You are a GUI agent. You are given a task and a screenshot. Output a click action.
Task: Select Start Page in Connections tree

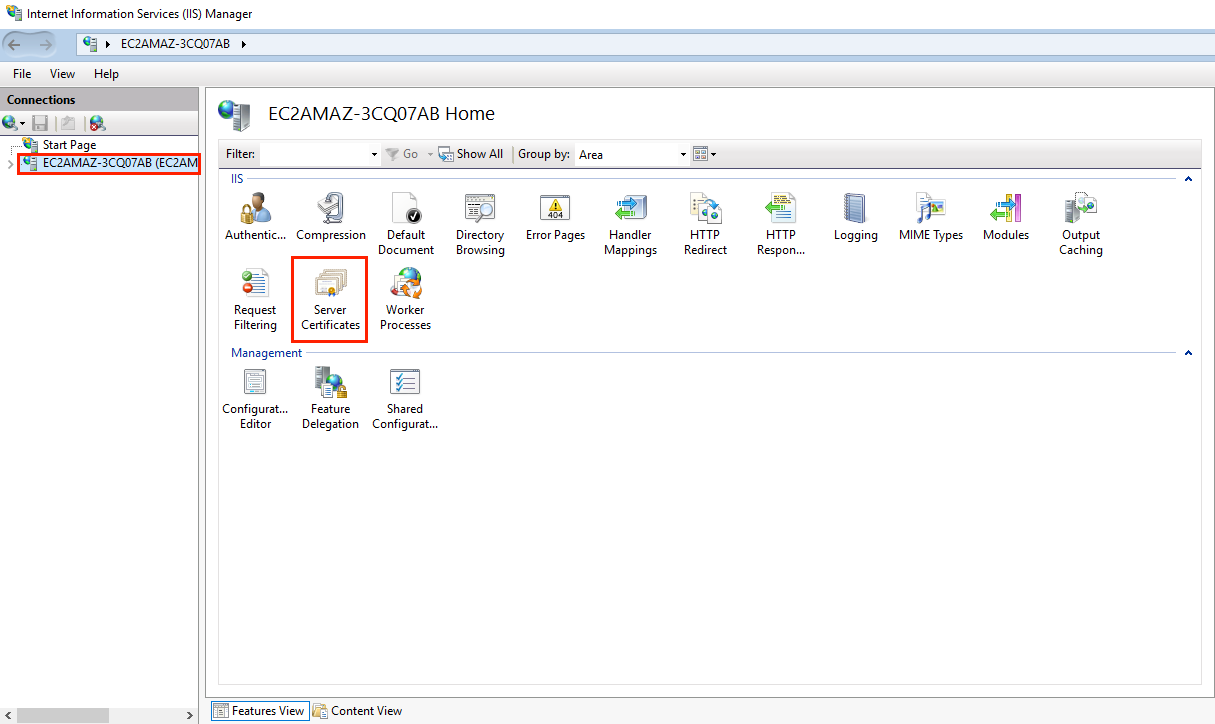pos(69,145)
